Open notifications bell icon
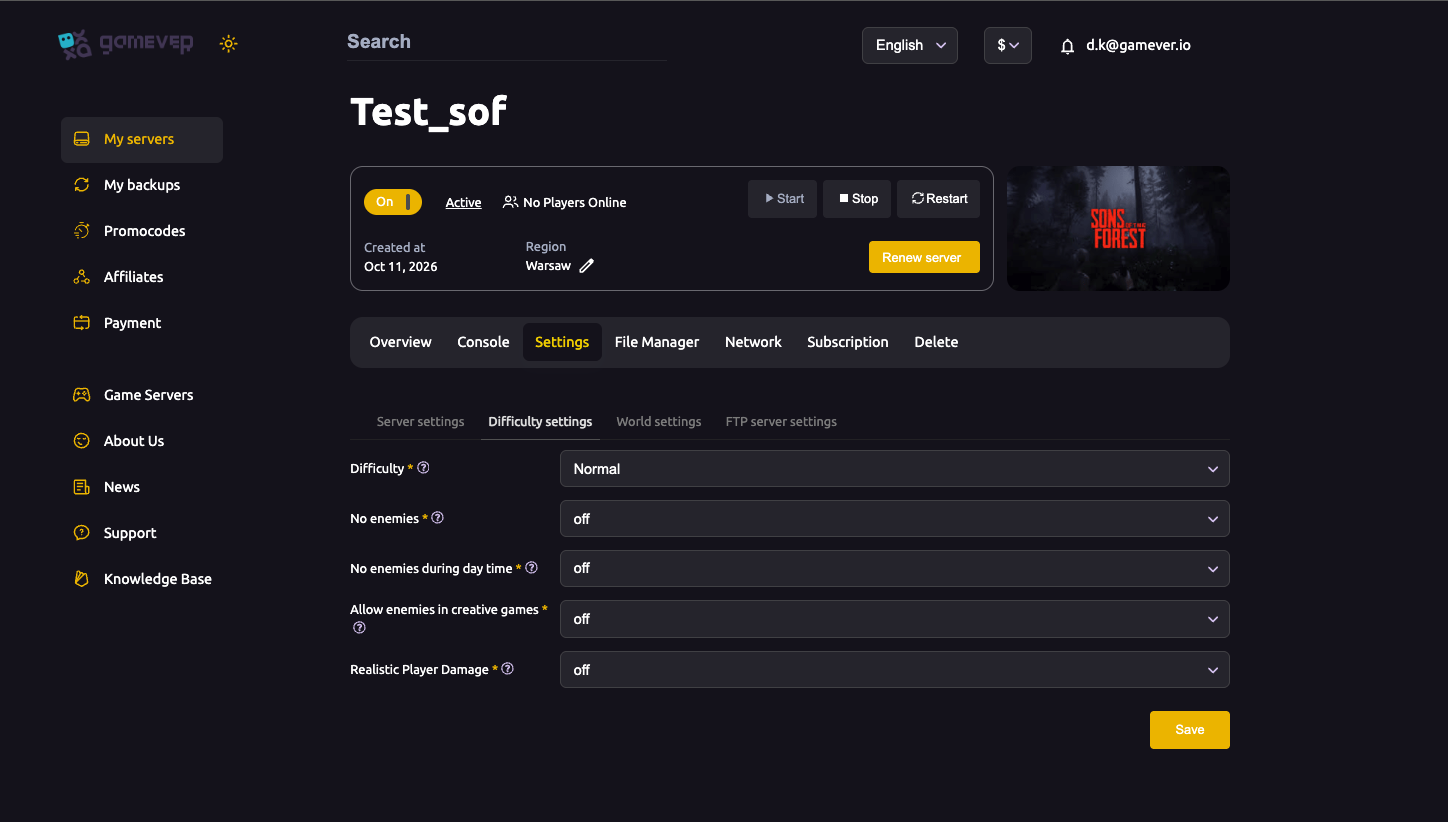Viewport: 1448px width, 822px height. click(x=1067, y=46)
